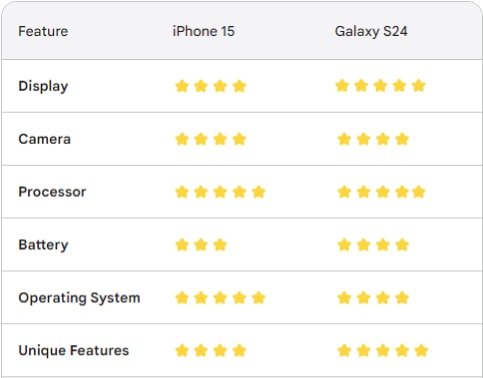
Task: Click the Feature column header
Action: pyautogui.click(x=43, y=31)
